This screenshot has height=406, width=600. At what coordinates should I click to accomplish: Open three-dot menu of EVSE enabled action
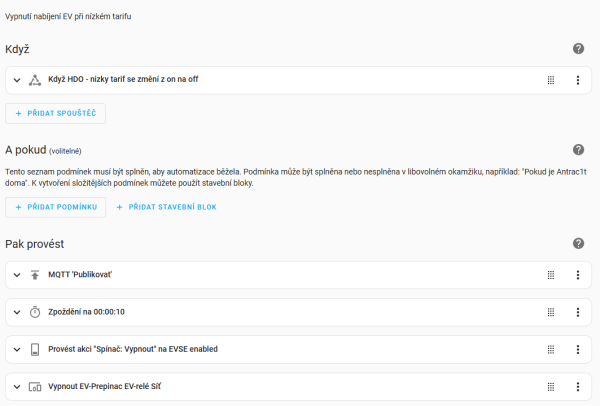[x=578, y=349]
